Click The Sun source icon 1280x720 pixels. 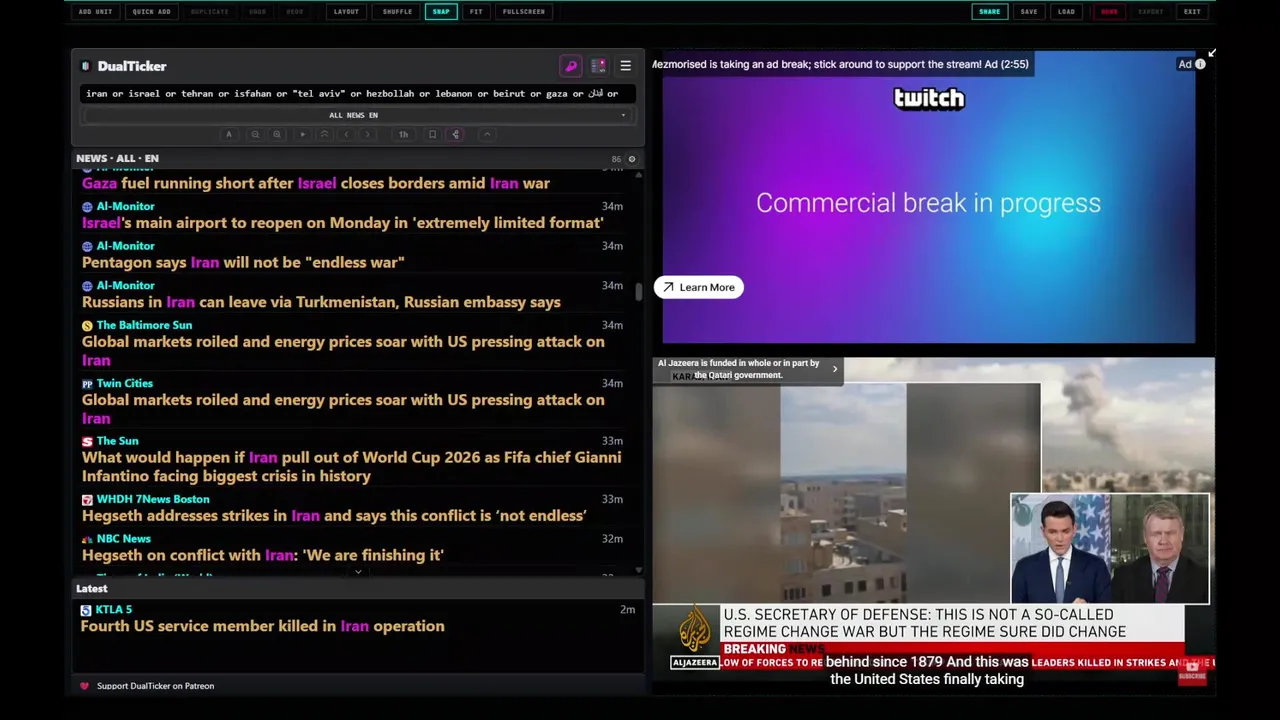tap(87, 441)
